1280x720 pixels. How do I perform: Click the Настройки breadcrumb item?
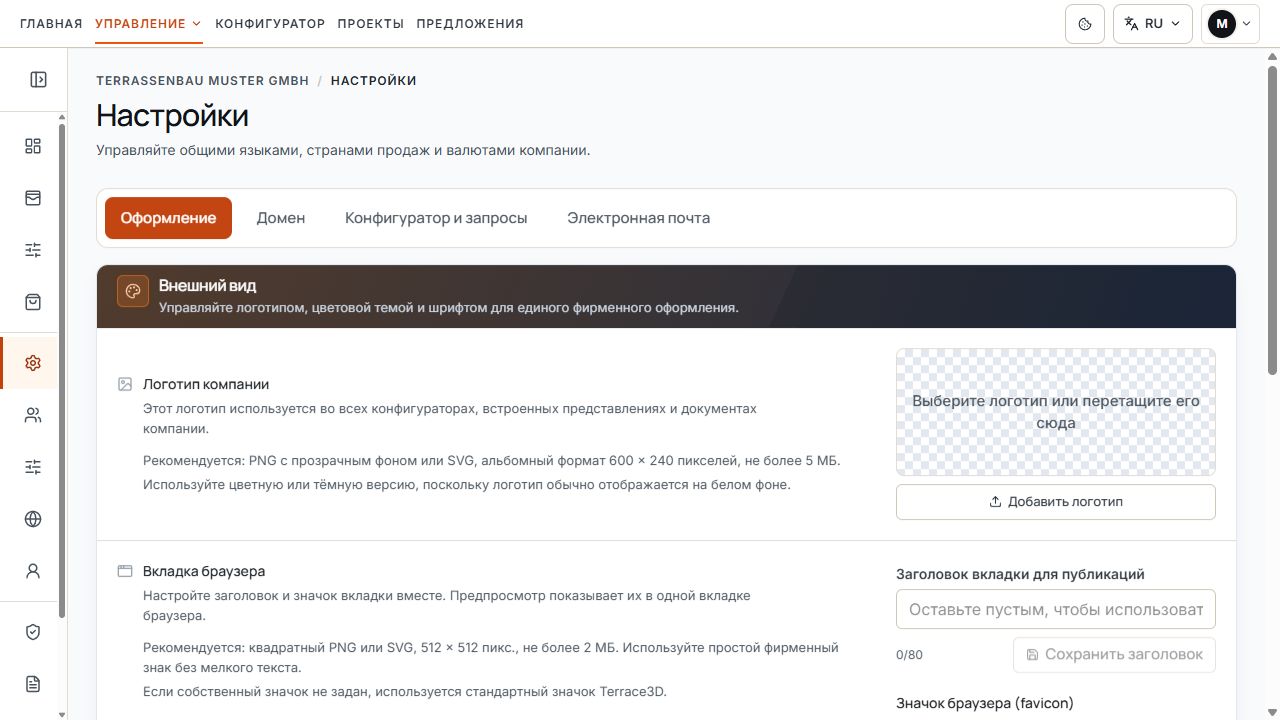(374, 81)
